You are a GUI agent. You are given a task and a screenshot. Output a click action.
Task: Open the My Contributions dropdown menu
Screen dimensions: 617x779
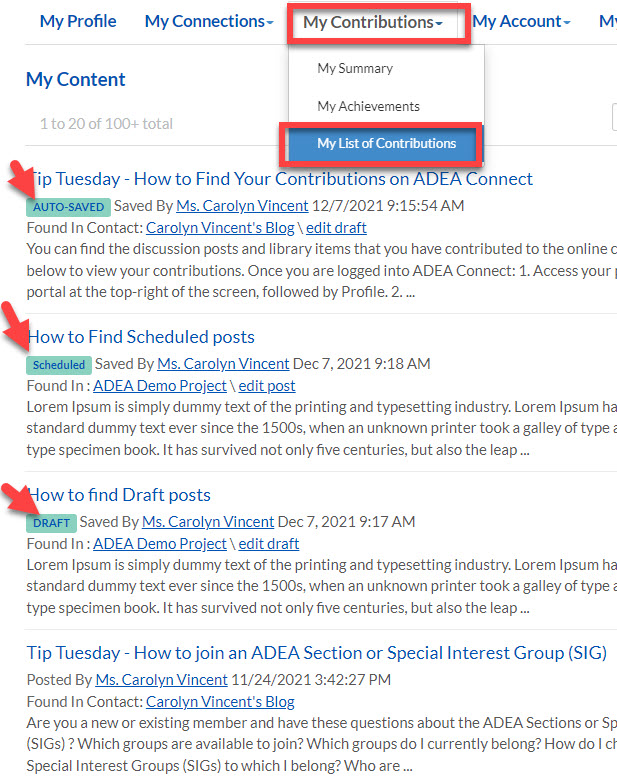[373, 22]
